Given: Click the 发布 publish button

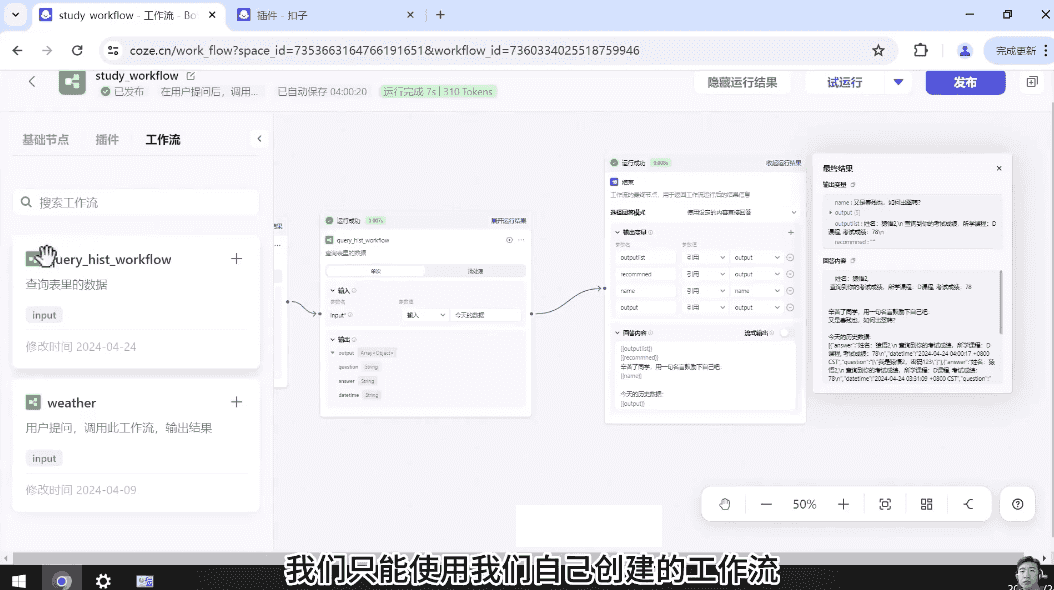Looking at the screenshot, I should (x=965, y=83).
